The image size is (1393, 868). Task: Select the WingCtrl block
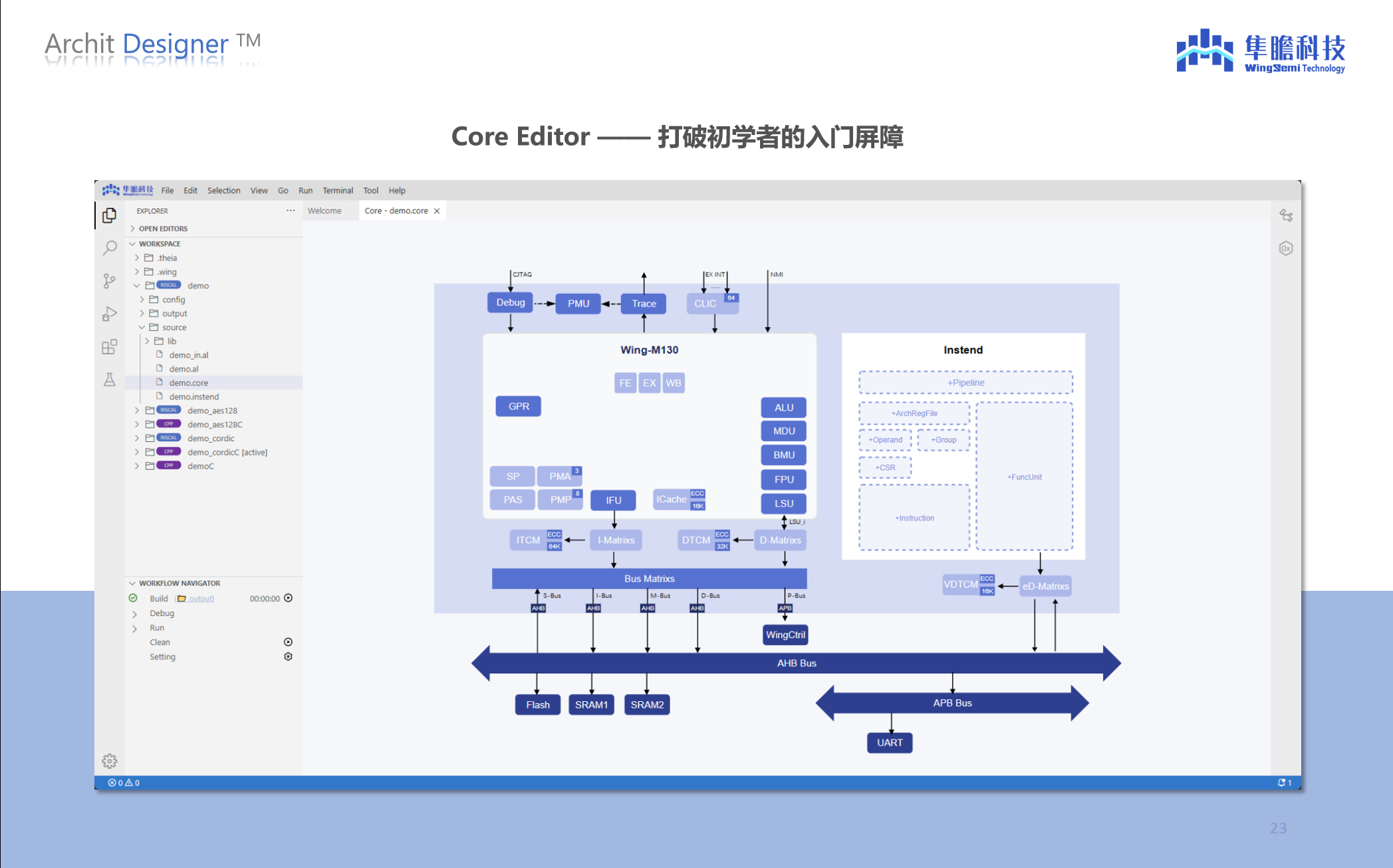[785, 635]
